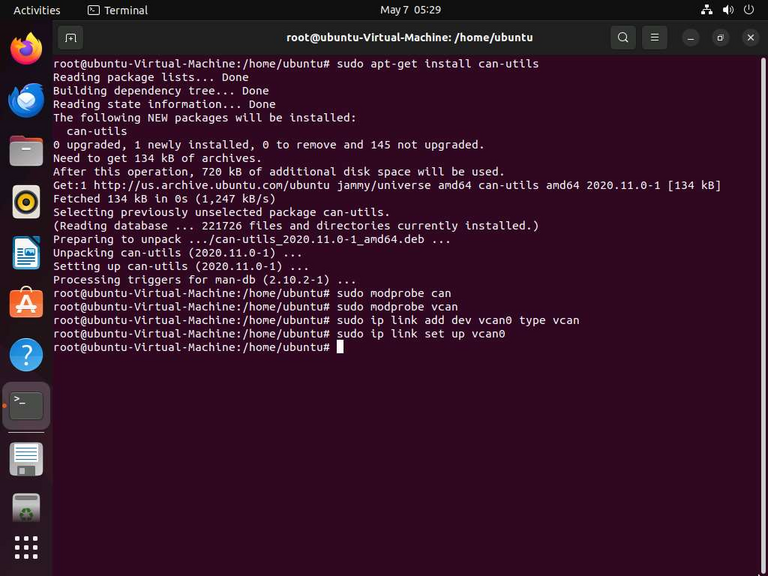Open the Terminal app menu in top bar

(x=118, y=10)
